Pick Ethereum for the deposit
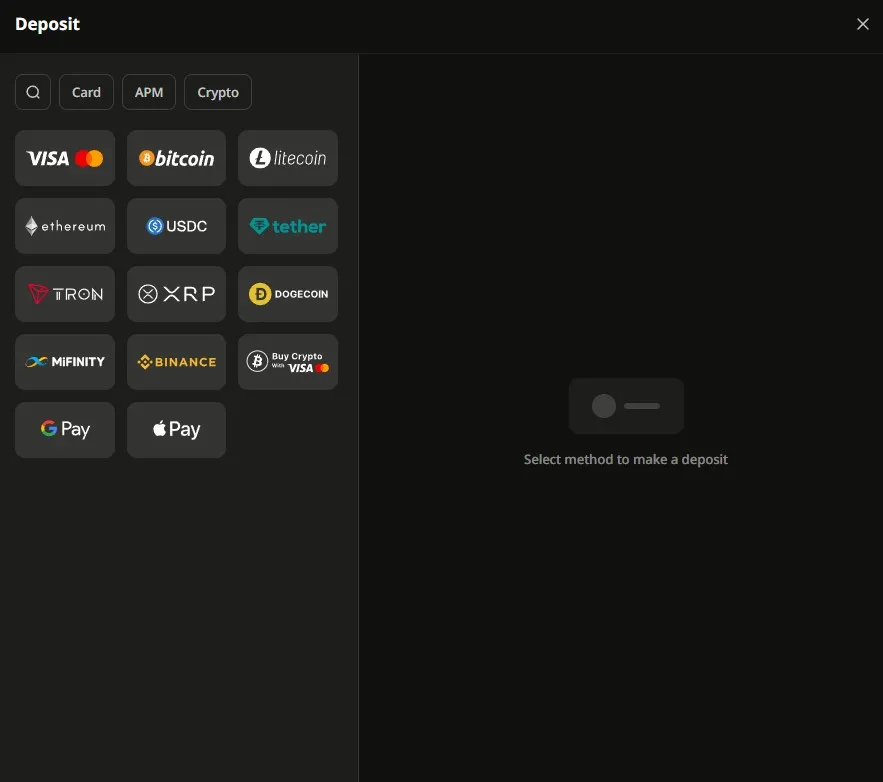 (65, 226)
